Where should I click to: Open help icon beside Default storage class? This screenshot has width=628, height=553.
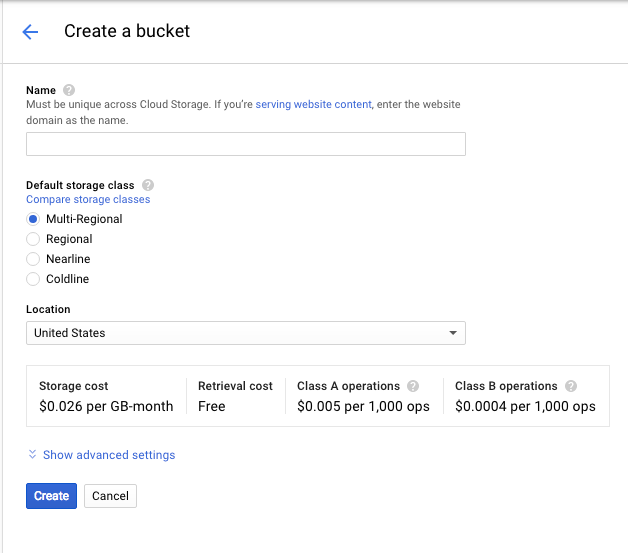(148, 185)
